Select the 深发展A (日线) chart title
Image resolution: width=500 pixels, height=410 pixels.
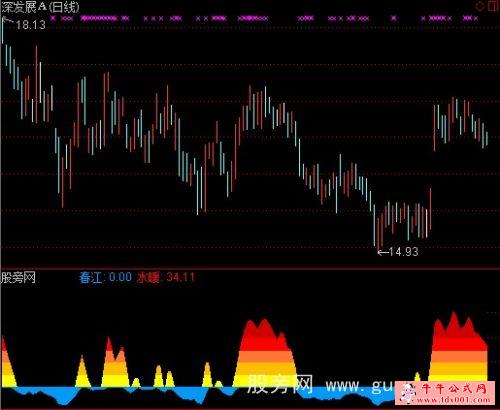click(x=40, y=7)
